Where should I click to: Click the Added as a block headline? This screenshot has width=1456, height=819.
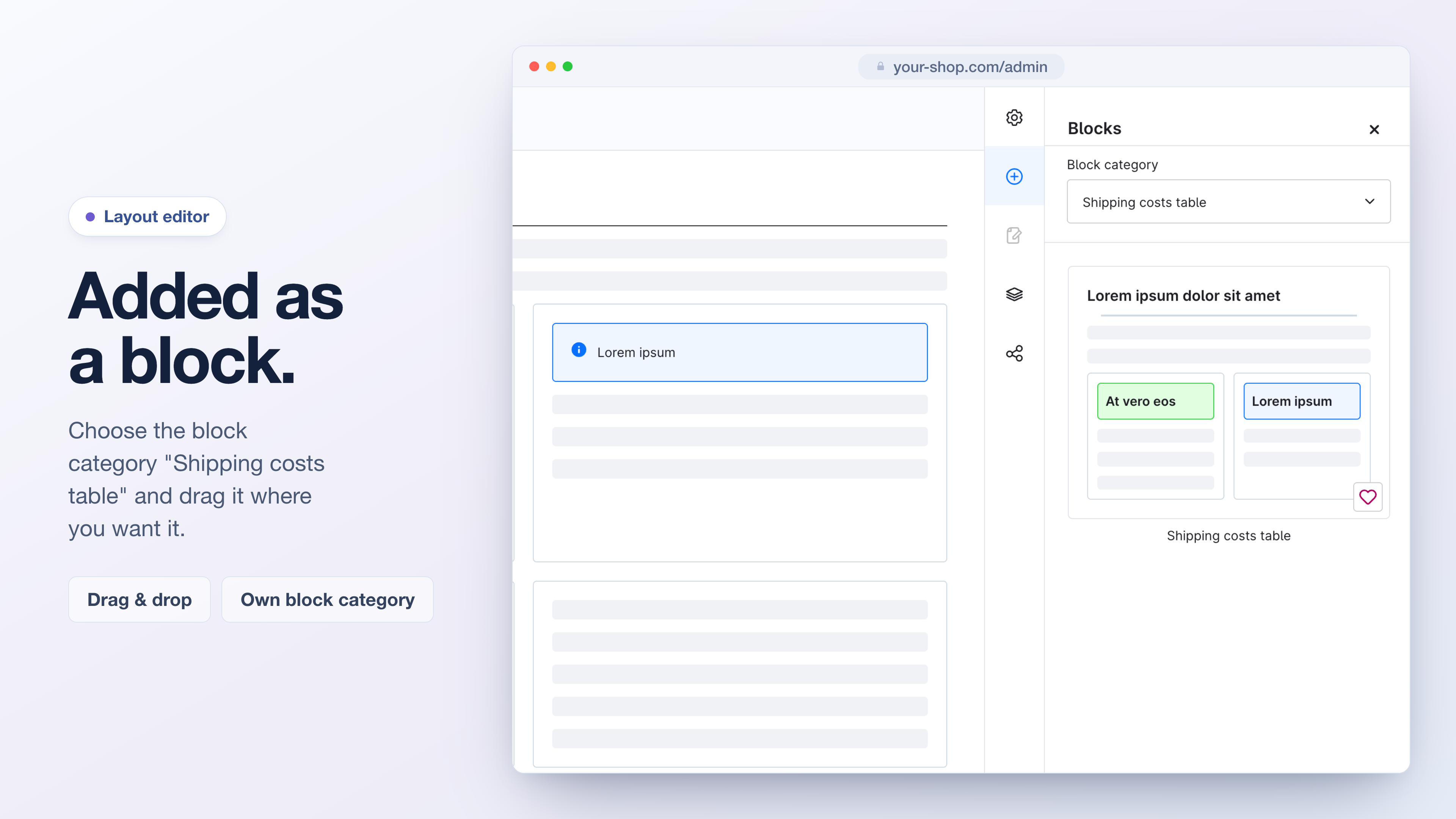206,328
